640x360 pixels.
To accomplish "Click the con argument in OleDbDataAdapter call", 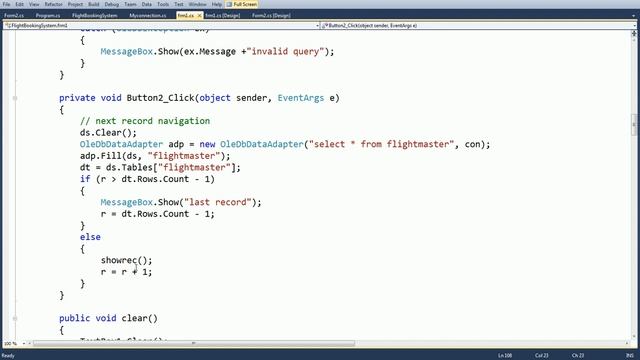I will point(472,144).
